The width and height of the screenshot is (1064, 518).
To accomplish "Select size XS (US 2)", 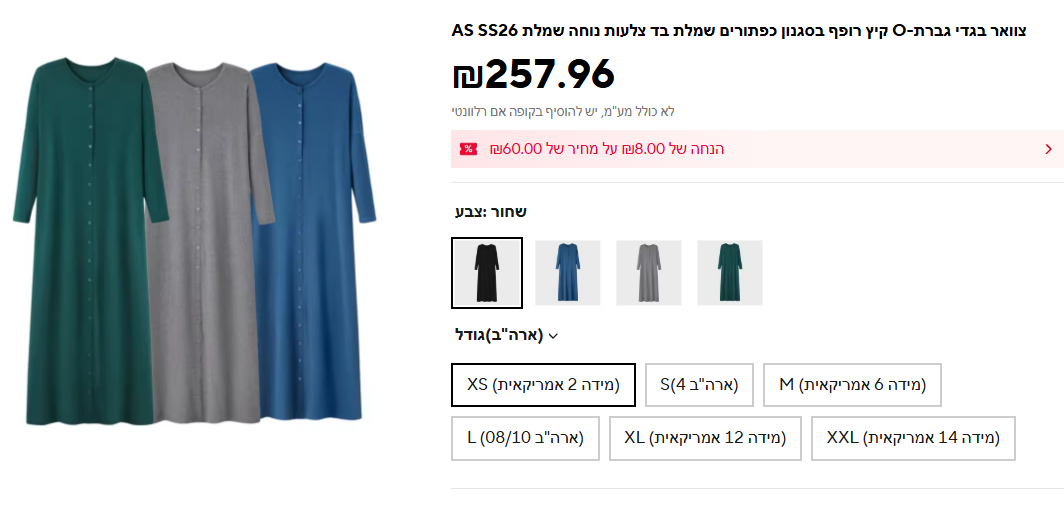I will click(543, 385).
